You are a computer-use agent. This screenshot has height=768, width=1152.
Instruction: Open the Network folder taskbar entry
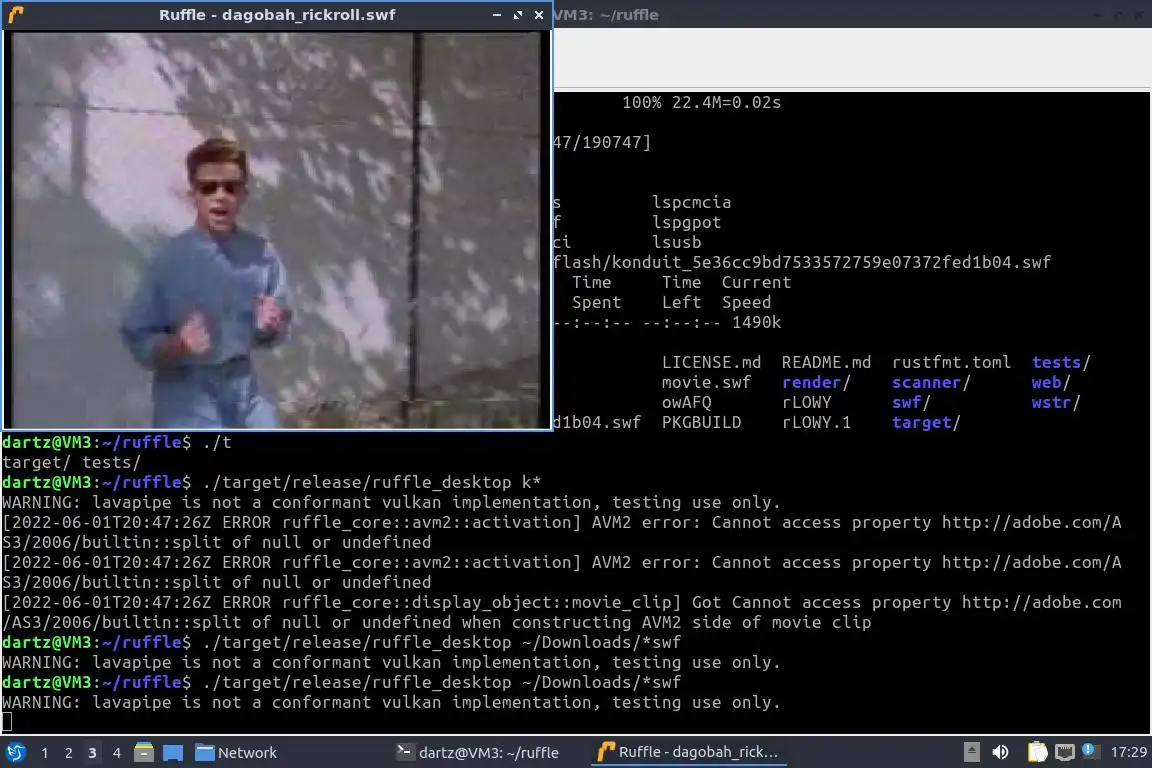(x=236, y=753)
